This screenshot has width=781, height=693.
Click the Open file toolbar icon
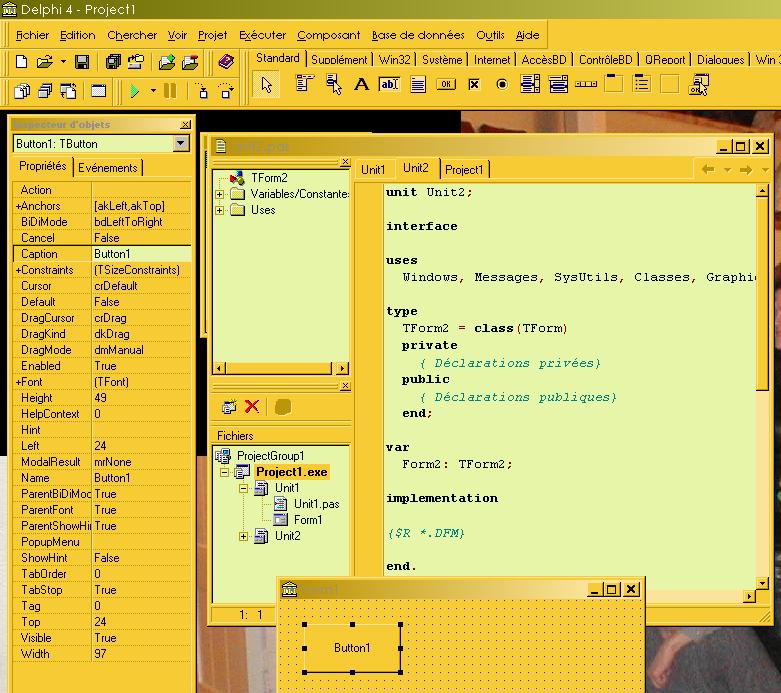(44, 62)
